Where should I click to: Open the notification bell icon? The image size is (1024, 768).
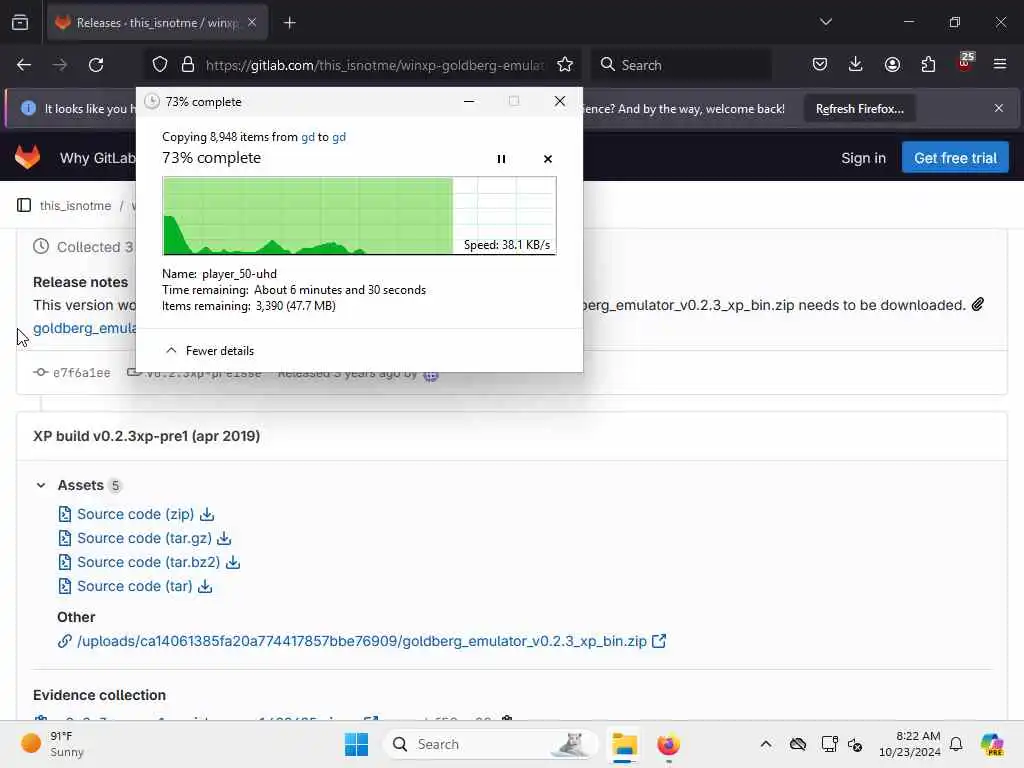click(x=956, y=744)
